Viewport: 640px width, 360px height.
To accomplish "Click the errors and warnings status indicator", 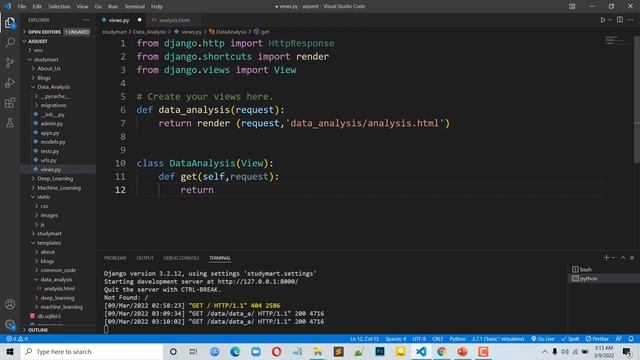I will point(17,339).
